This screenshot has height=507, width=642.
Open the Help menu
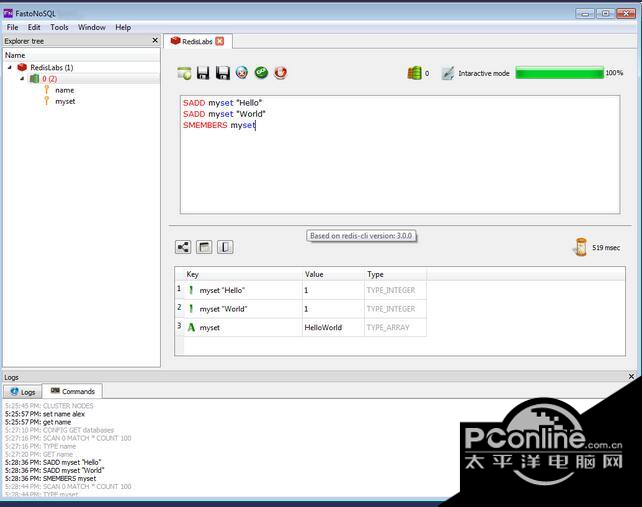point(123,27)
